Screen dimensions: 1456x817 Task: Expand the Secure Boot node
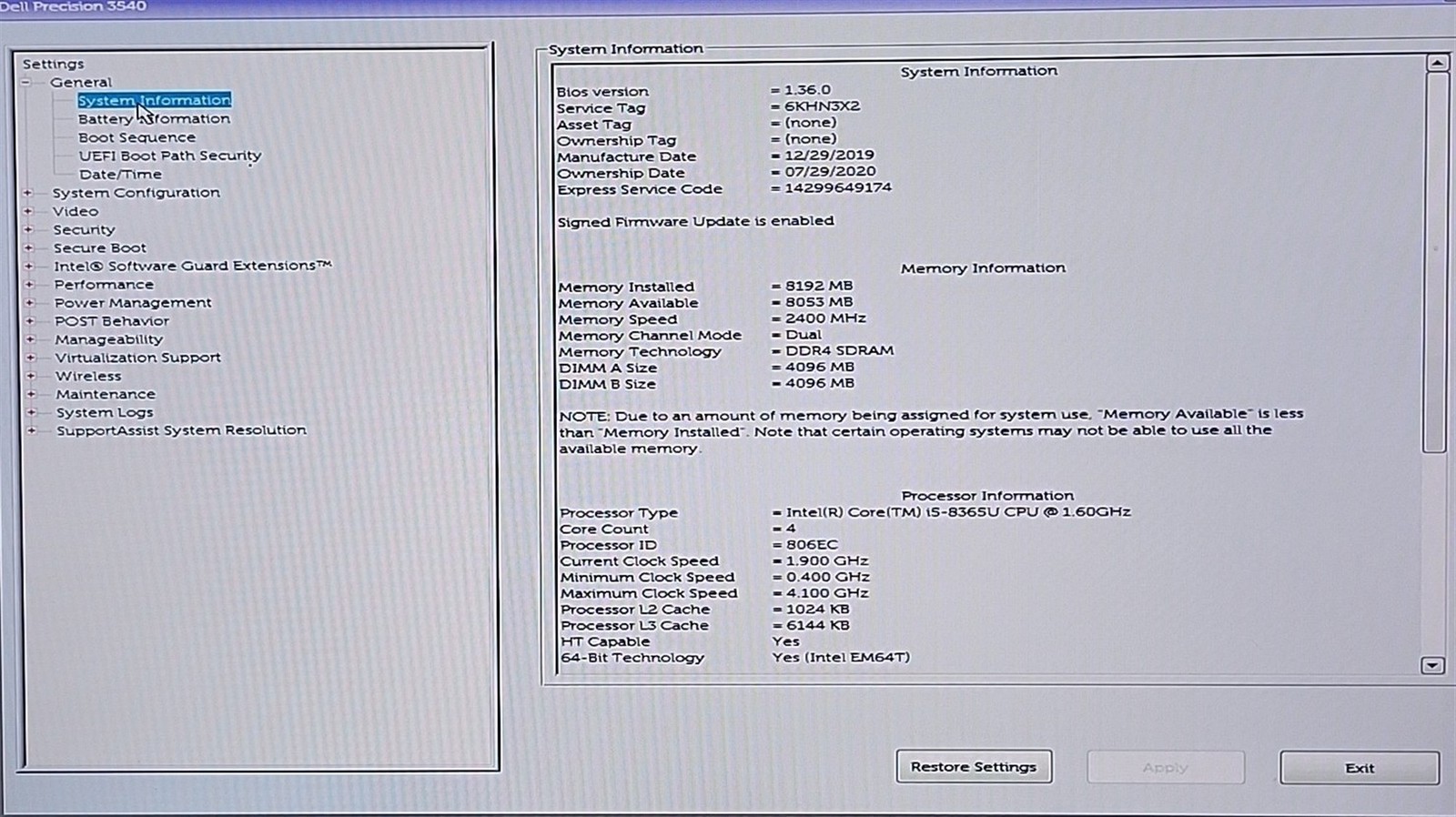(x=28, y=247)
